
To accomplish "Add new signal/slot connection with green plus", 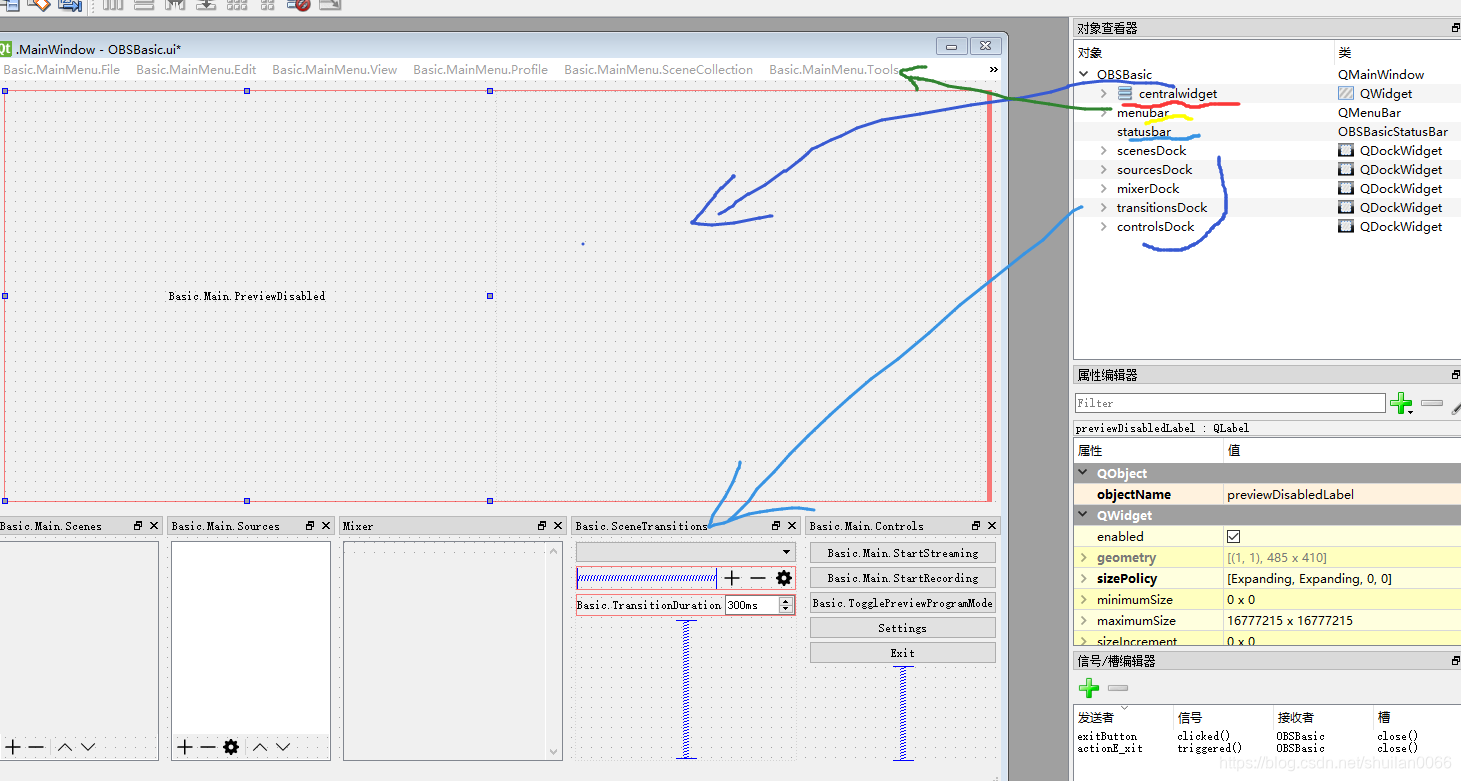I will 1089,688.
